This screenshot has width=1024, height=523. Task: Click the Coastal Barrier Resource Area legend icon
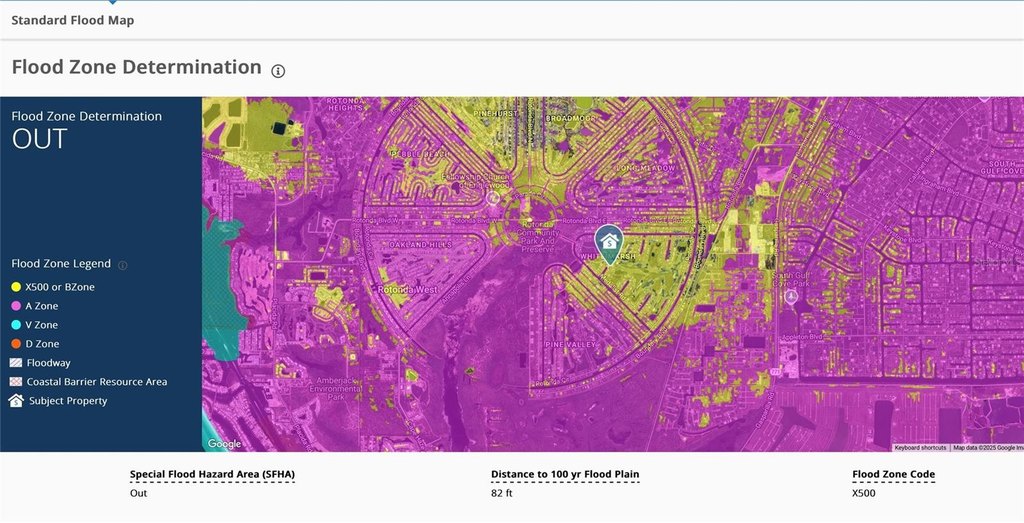pyautogui.click(x=16, y=382)
